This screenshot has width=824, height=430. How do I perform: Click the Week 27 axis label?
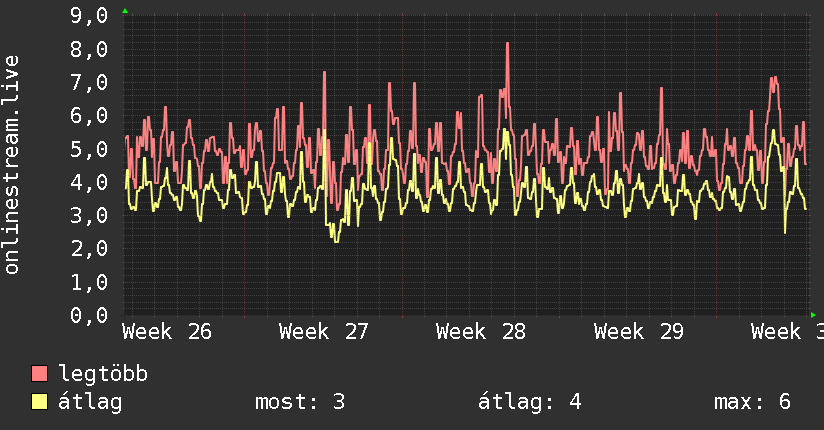coord(324,332)
